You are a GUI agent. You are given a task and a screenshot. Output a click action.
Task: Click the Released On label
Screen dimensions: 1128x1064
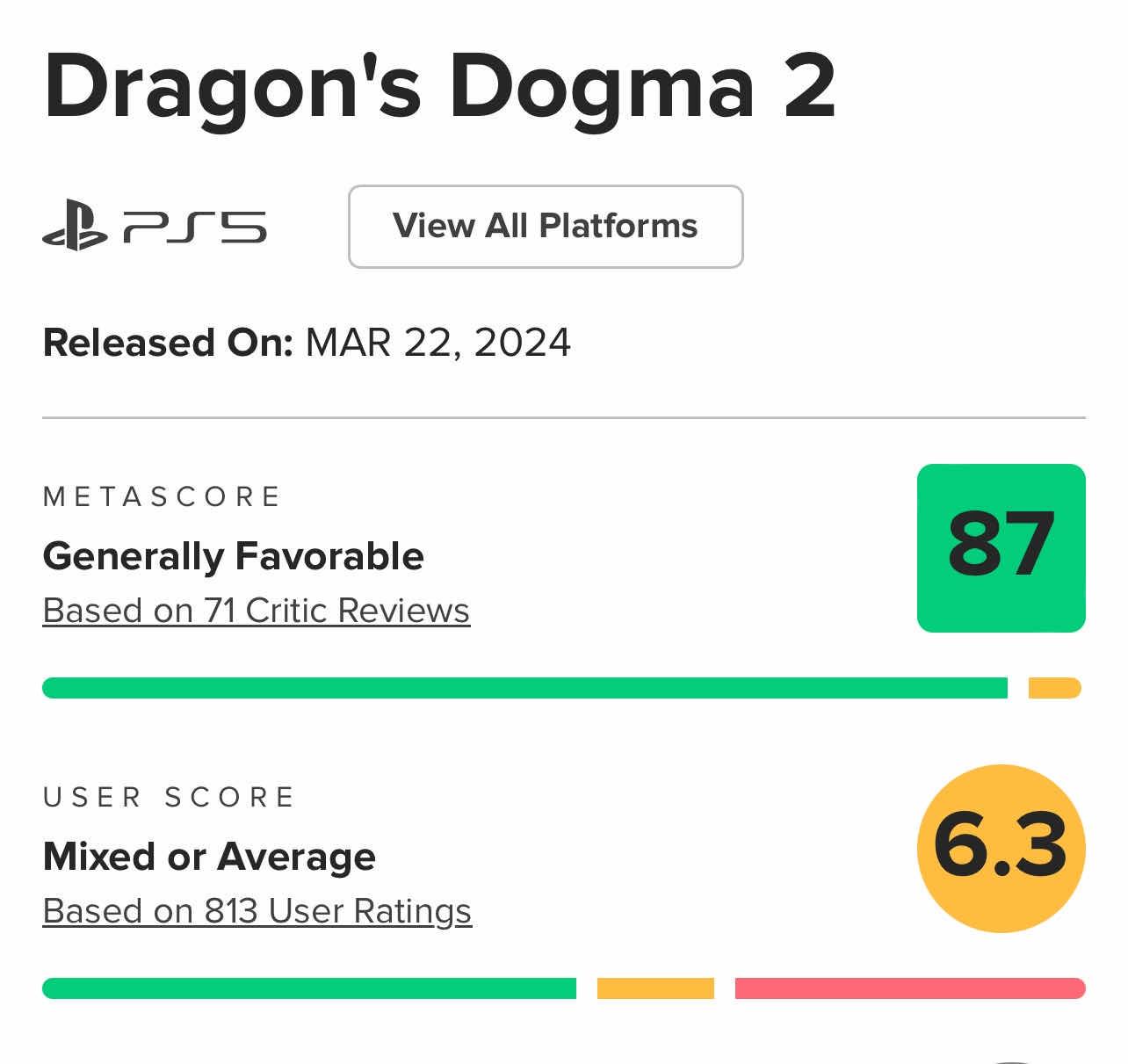168,343
